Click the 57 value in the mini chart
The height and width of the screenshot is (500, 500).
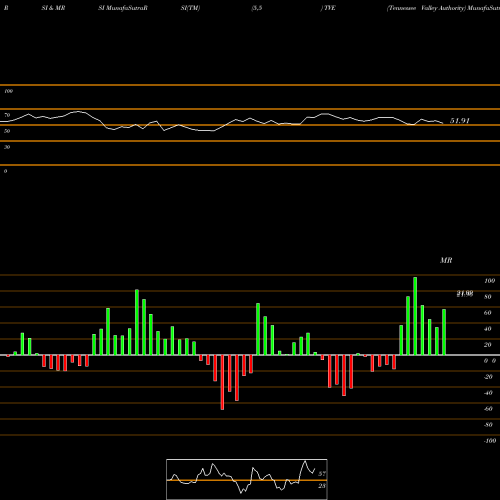[x=322, y=474]
